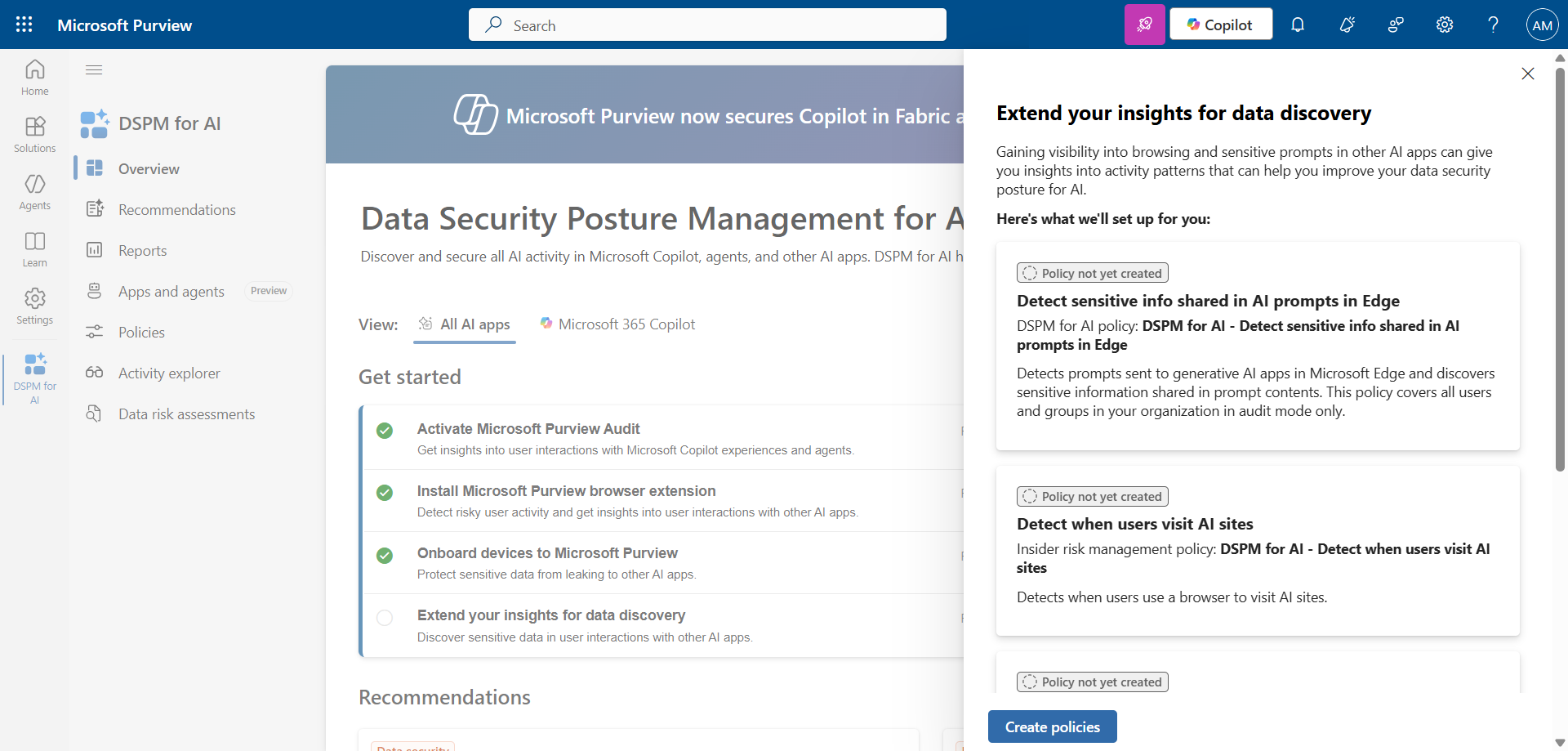Select the All AI apps view tab
Image resolution: width=1568 pixels, height=751 pixels.
pos(465,324)
